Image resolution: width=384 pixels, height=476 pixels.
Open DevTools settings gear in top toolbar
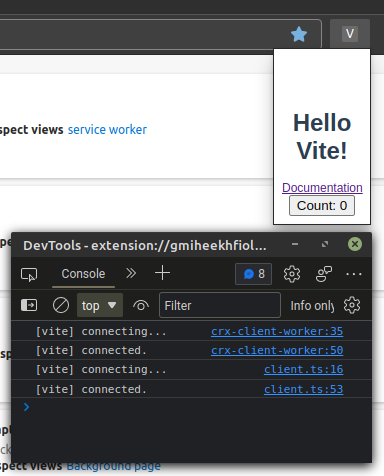coord(292,274)
